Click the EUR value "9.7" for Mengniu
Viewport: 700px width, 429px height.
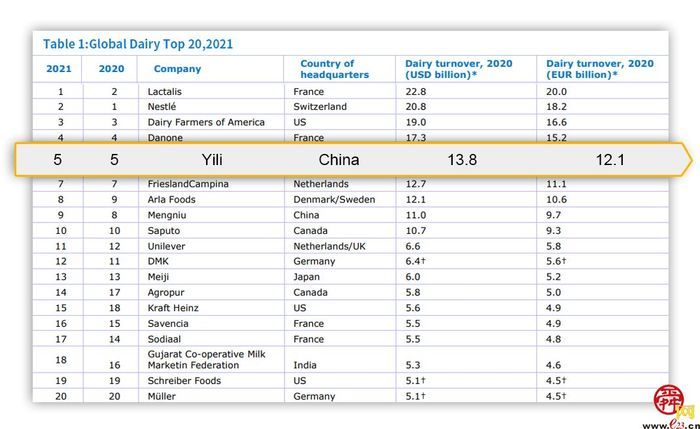[x=554, y=215]
